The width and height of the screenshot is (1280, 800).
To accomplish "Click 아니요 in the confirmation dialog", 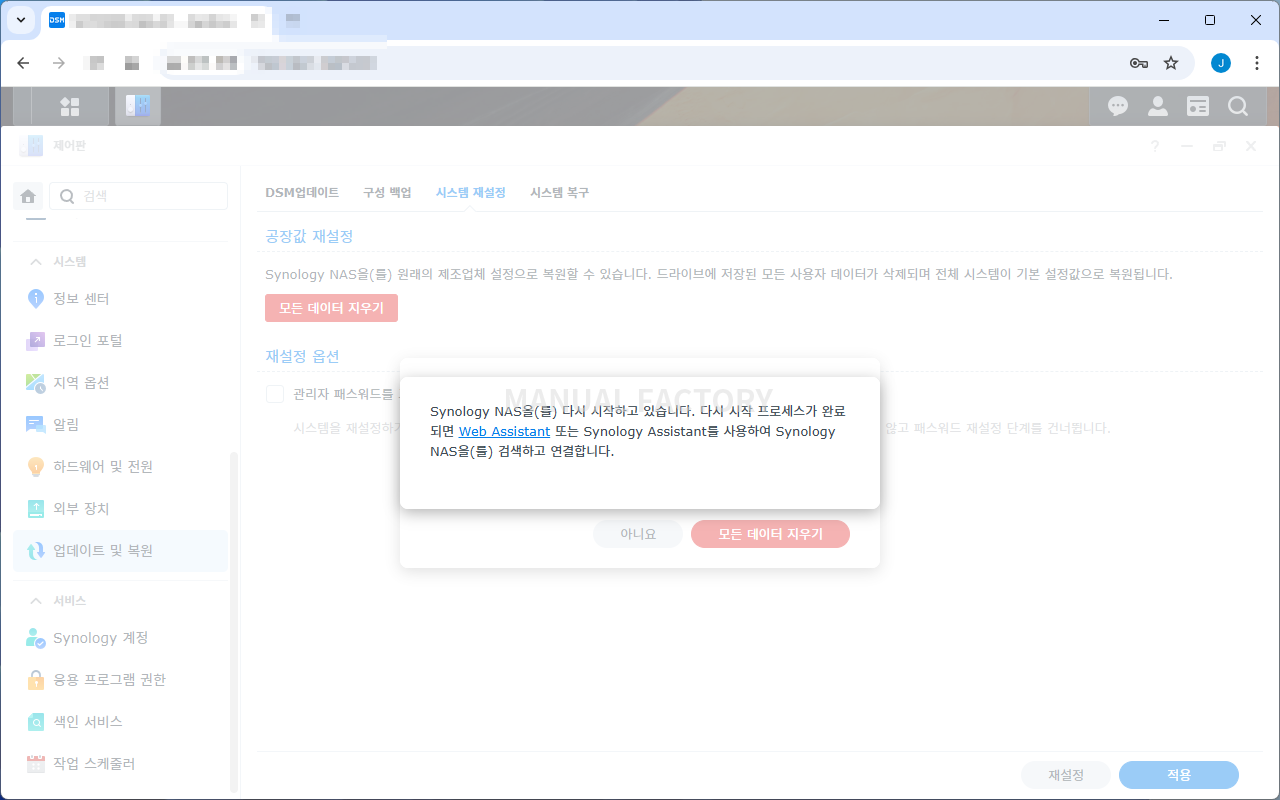I will [638, 534].
